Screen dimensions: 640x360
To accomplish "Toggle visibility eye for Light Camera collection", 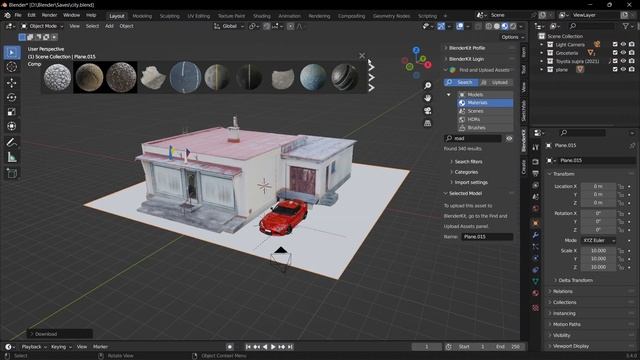I will tap(623, 44).
